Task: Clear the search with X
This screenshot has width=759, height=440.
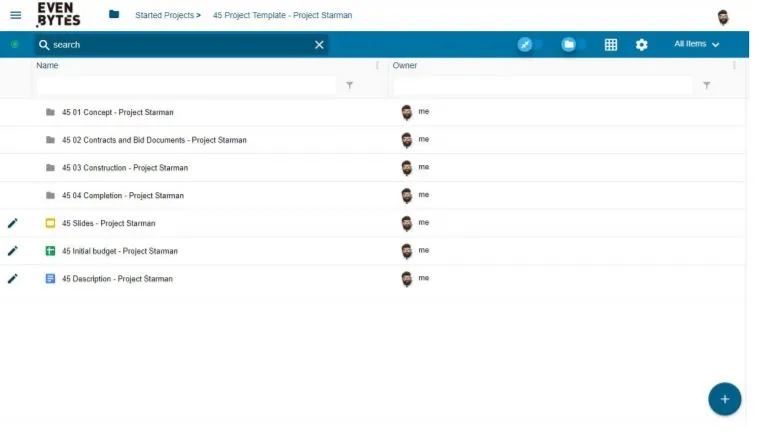Action: coord(319,45)
